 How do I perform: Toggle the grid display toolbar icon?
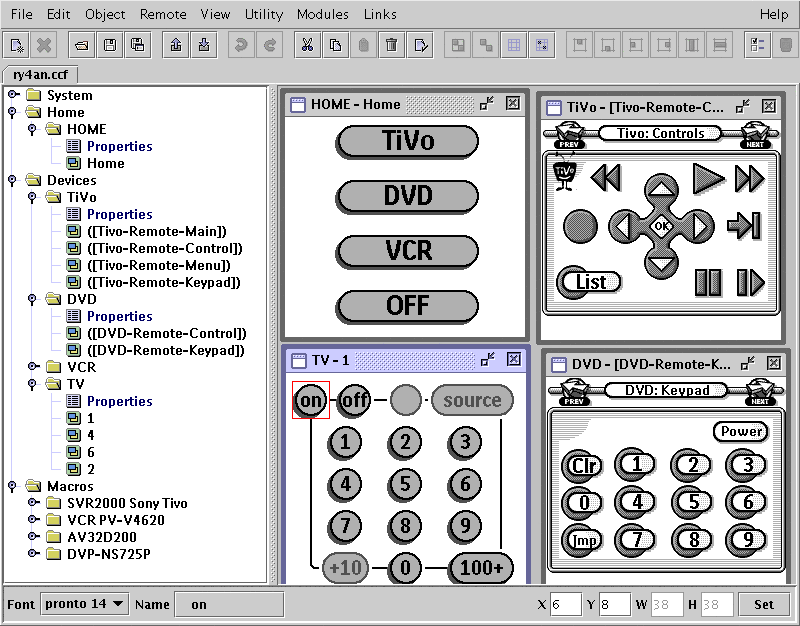[514, 45]
